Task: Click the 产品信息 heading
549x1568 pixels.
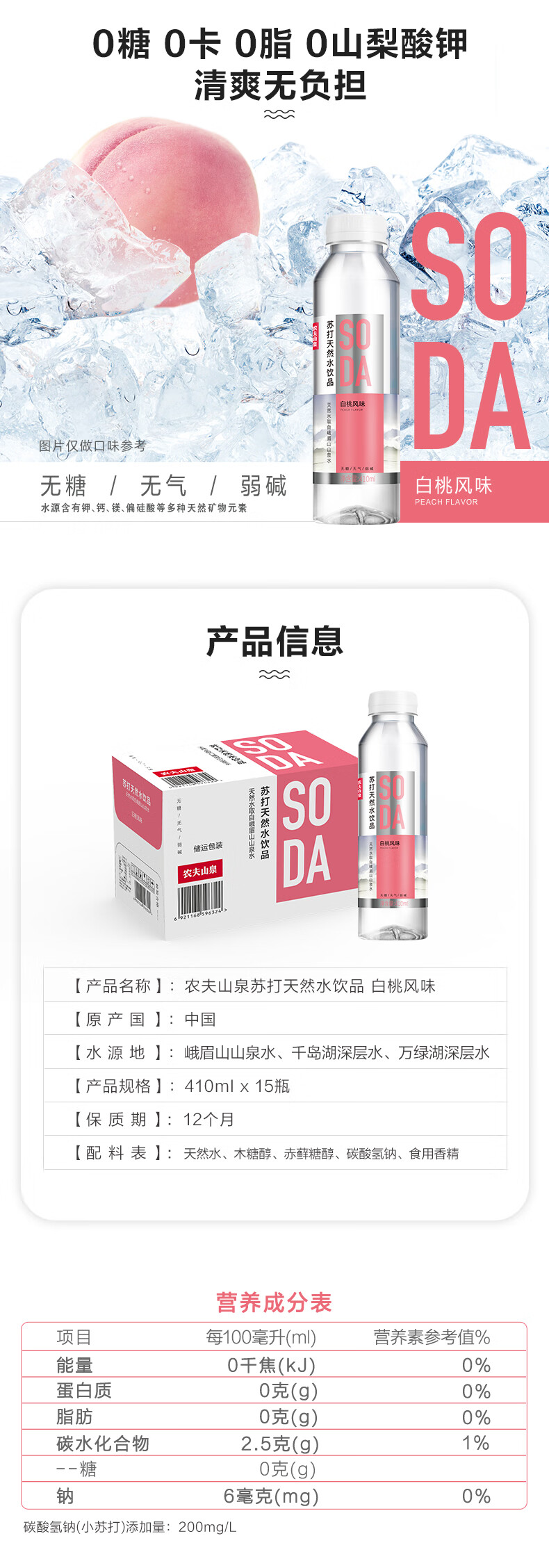Action: [x=274, y=641]
